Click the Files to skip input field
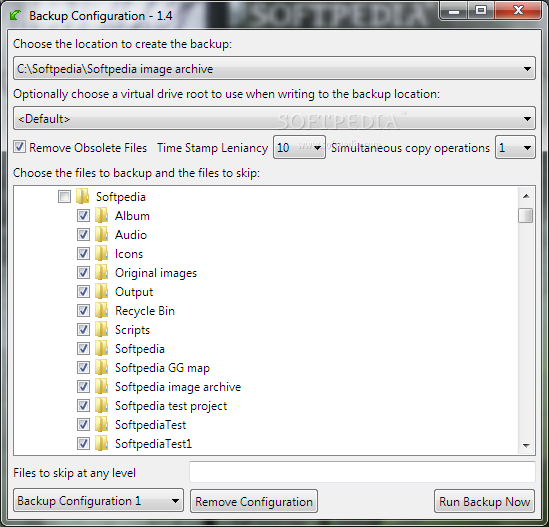549x527 pixels. [x=362, y=472]
